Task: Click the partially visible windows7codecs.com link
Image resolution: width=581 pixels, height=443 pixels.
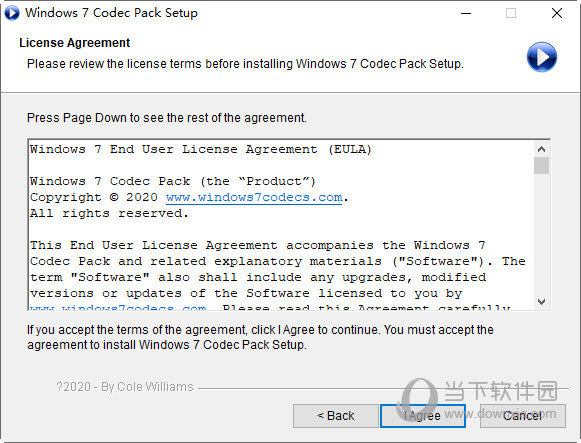Action: [118, 307]
